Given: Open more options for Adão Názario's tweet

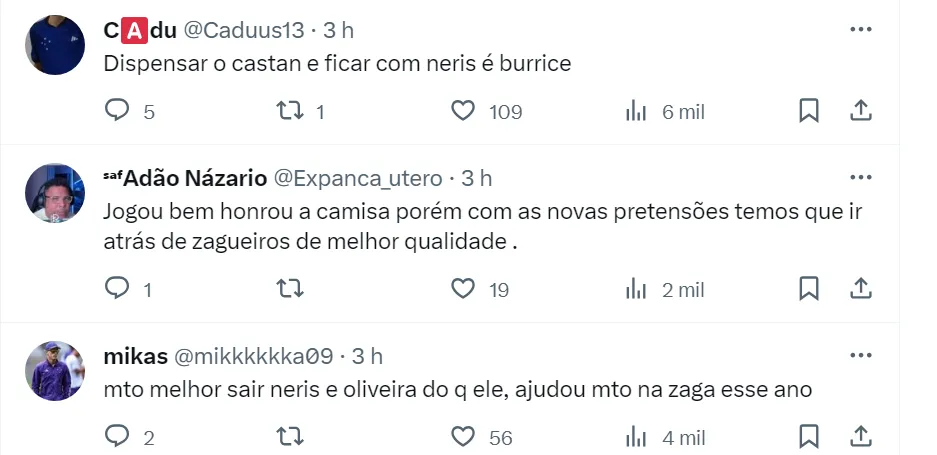Looking at the screenshot, I should (860, 178).
